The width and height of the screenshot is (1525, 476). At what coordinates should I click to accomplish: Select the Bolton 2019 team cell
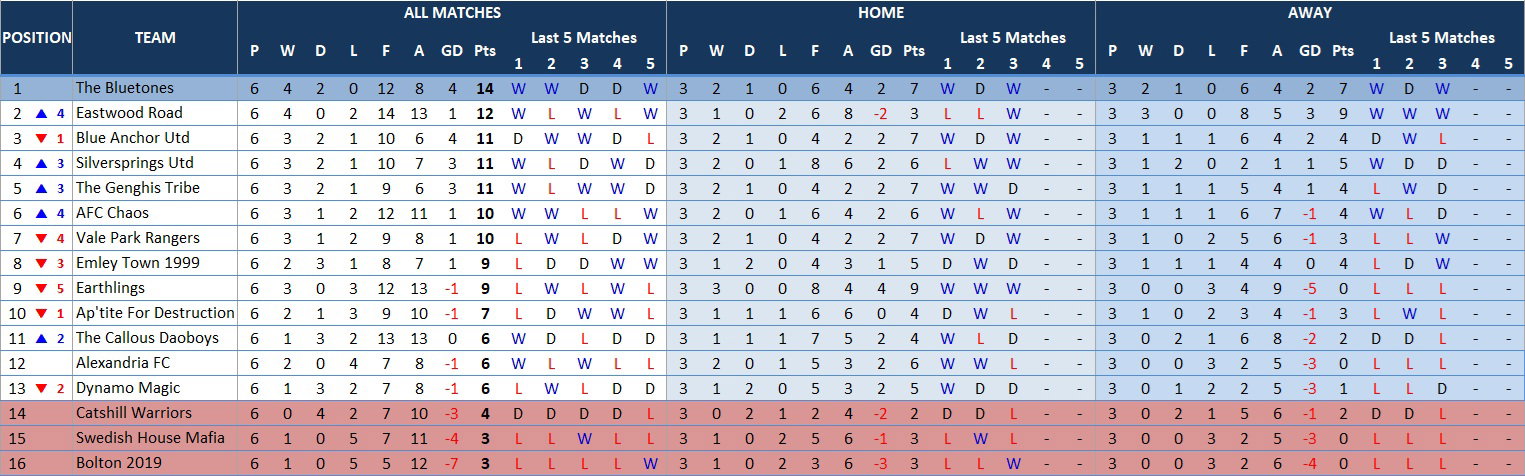point(155,463)
